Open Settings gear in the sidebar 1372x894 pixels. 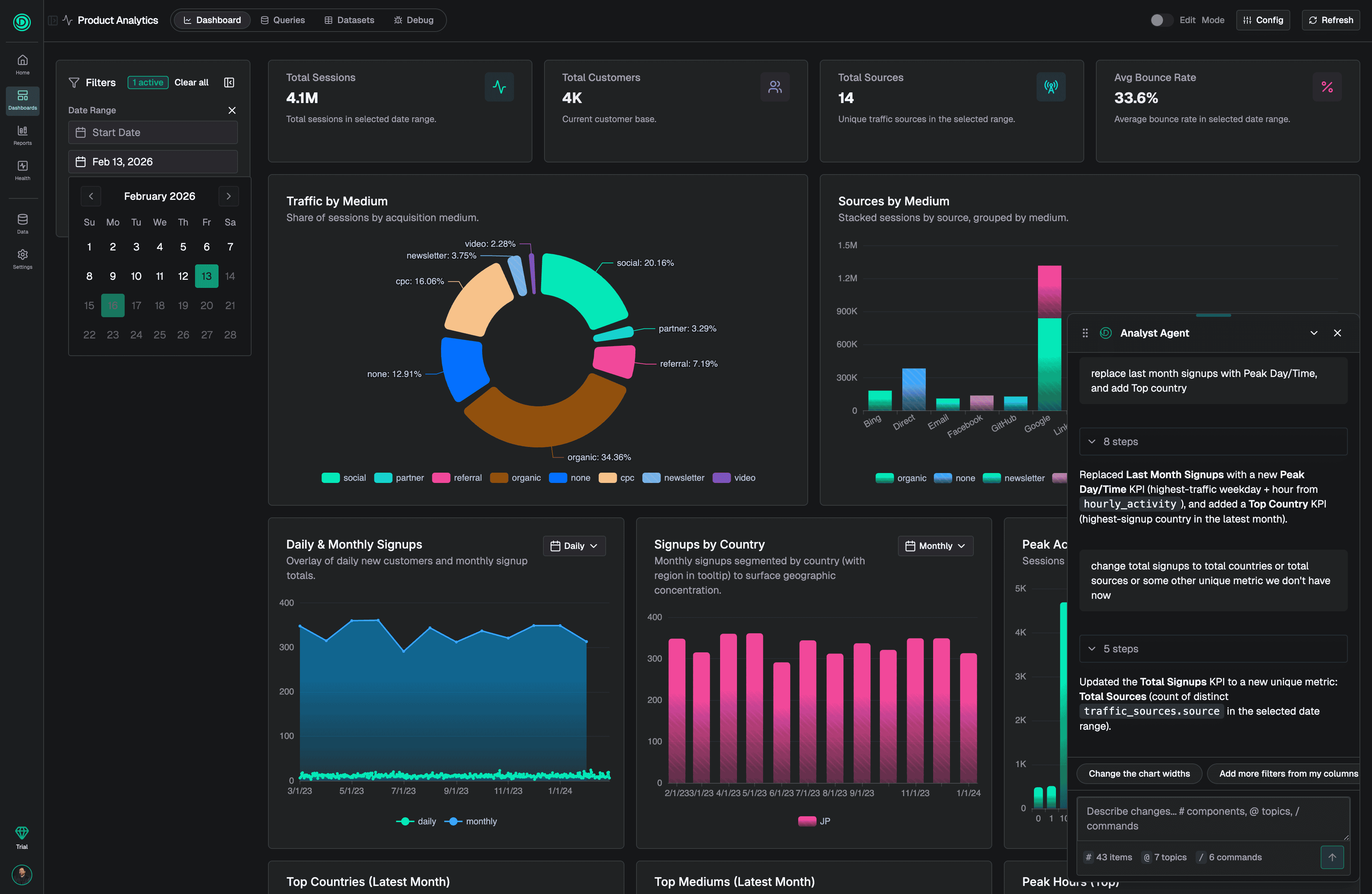coord(22,258)
